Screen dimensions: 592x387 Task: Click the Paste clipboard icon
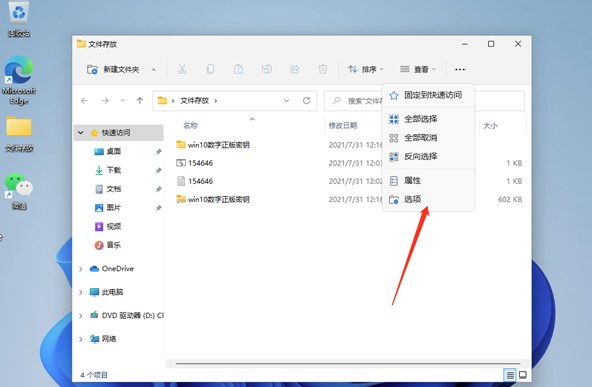238,69
